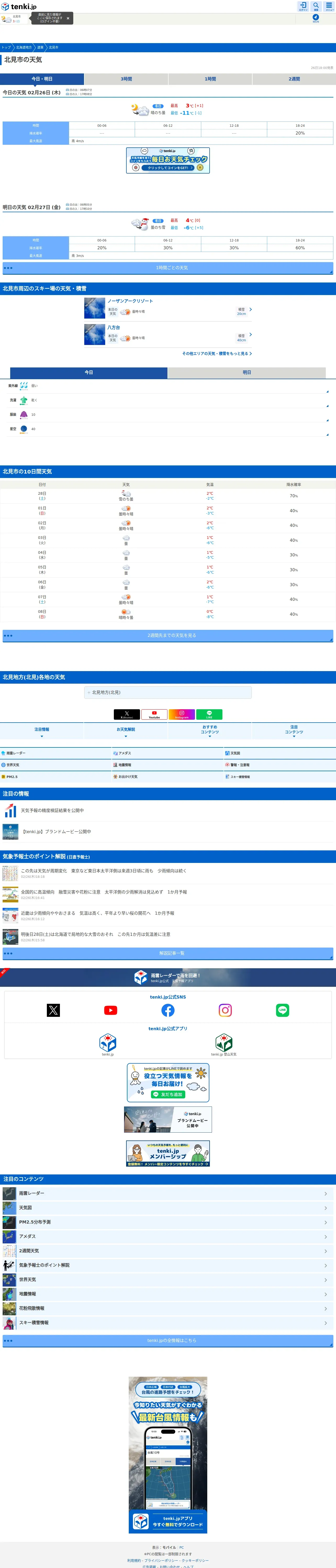The height and width of the screenshot is (1568, 336).
Task: Open the 警報・注意報 quick link
Action: (280, 765)
